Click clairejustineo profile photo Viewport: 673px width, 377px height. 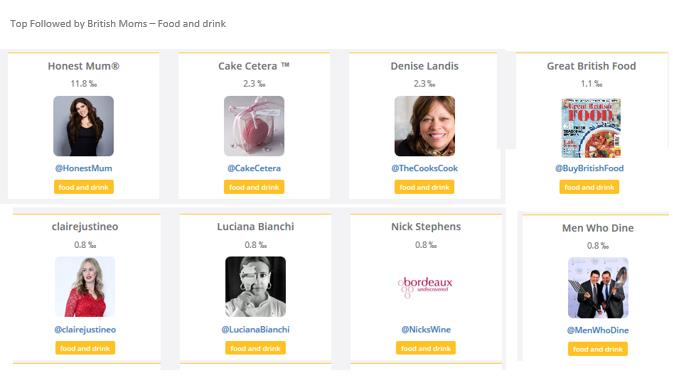(x=85, y=287)
